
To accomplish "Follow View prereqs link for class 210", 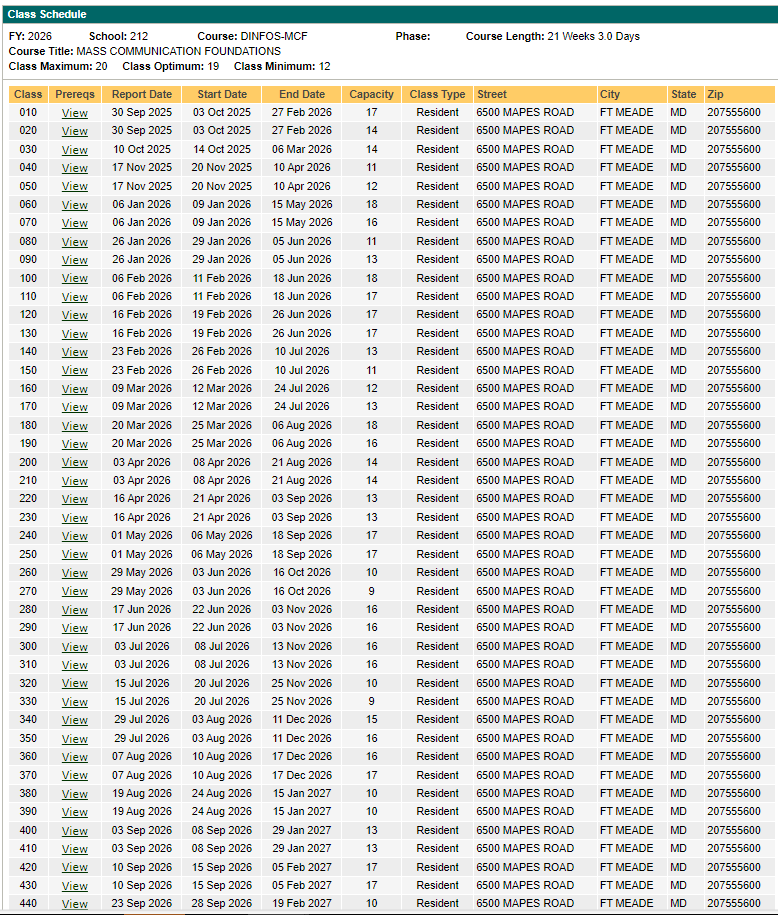I will [x=75, y=481].
